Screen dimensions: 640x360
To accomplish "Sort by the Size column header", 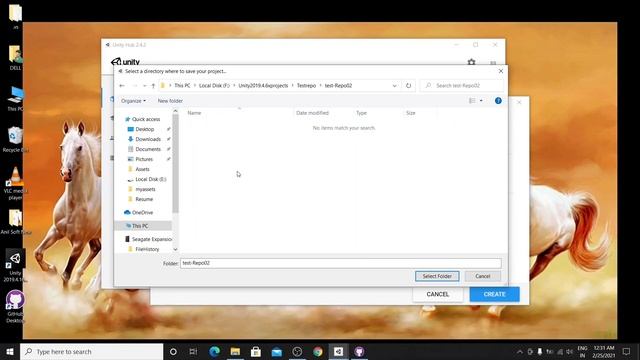I will [x=411, y=113].
